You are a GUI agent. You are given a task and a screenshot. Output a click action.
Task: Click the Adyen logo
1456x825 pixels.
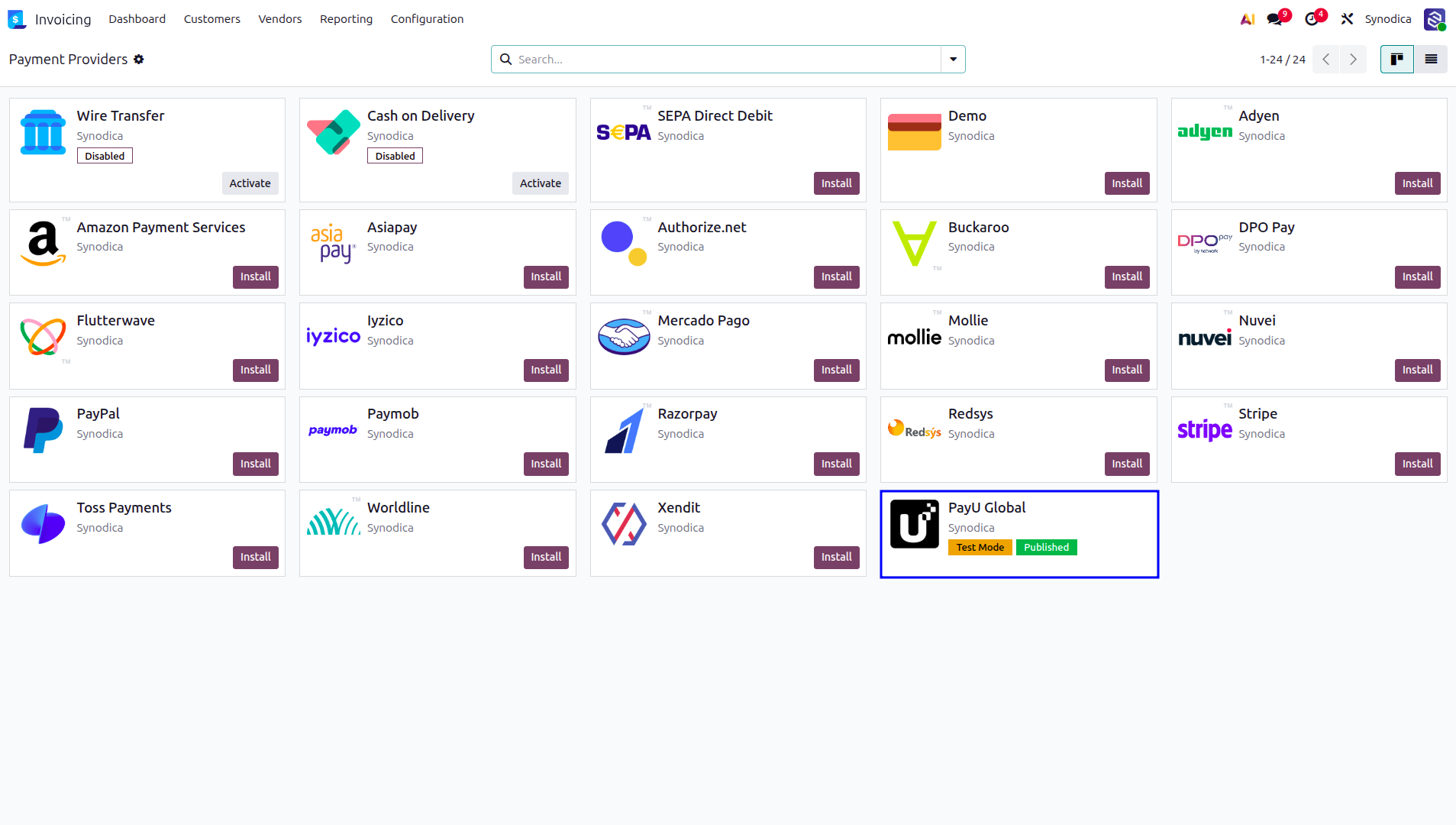pos(1205,131)
